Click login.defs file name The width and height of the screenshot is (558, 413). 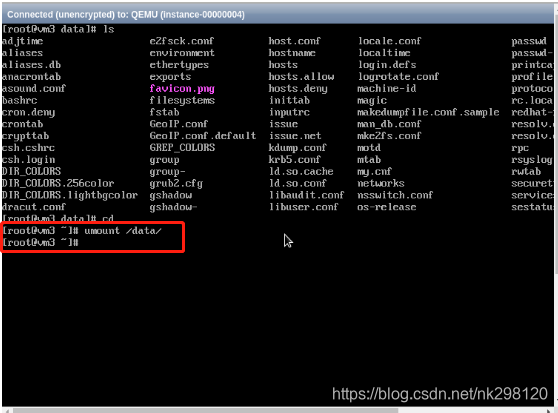pyautogui.click(x=387, y=65)
